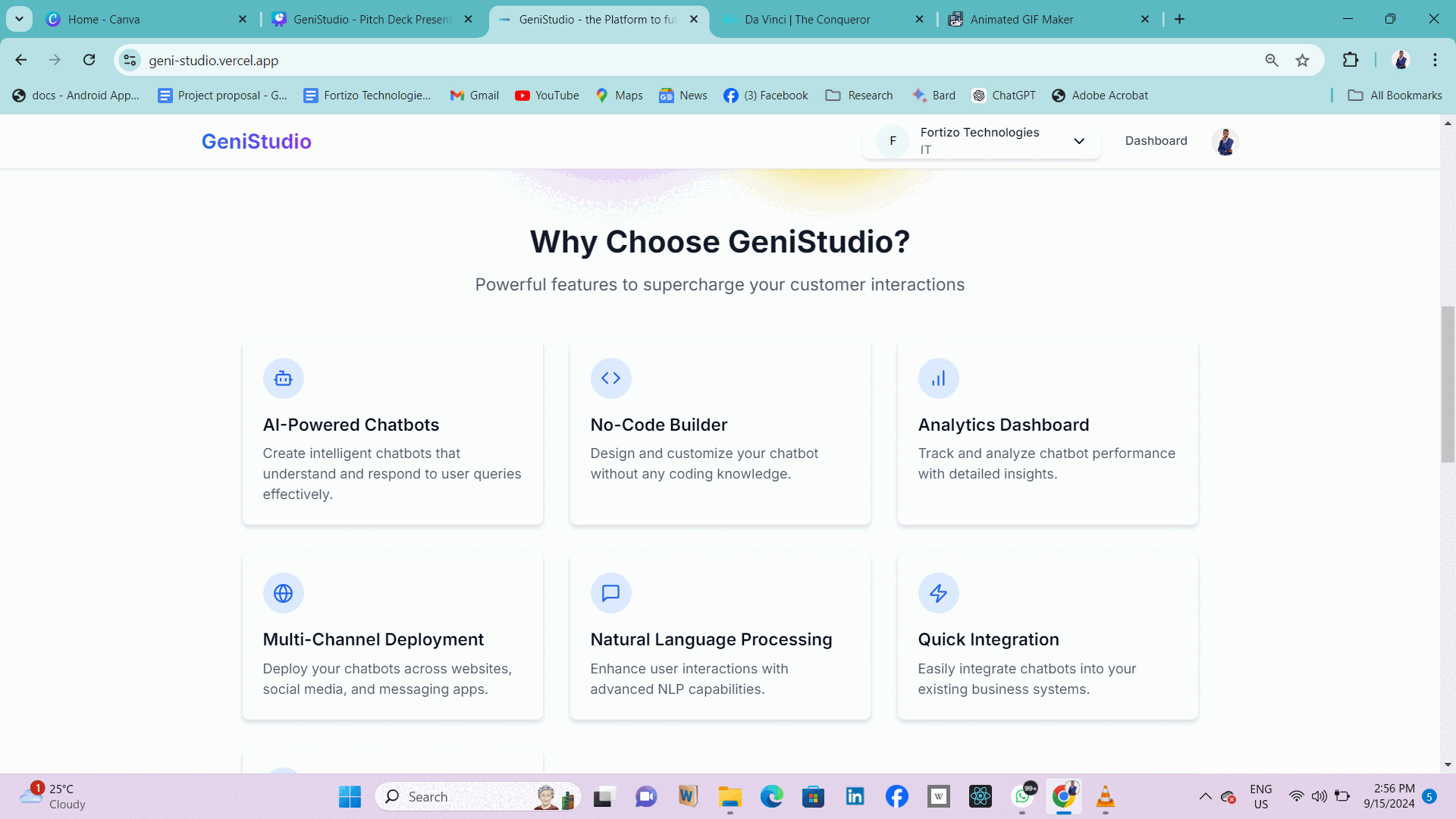Click the AI-Powered Chatbots robot icon
This screenshot has width=1456, height=819.
tap(283, 378)
